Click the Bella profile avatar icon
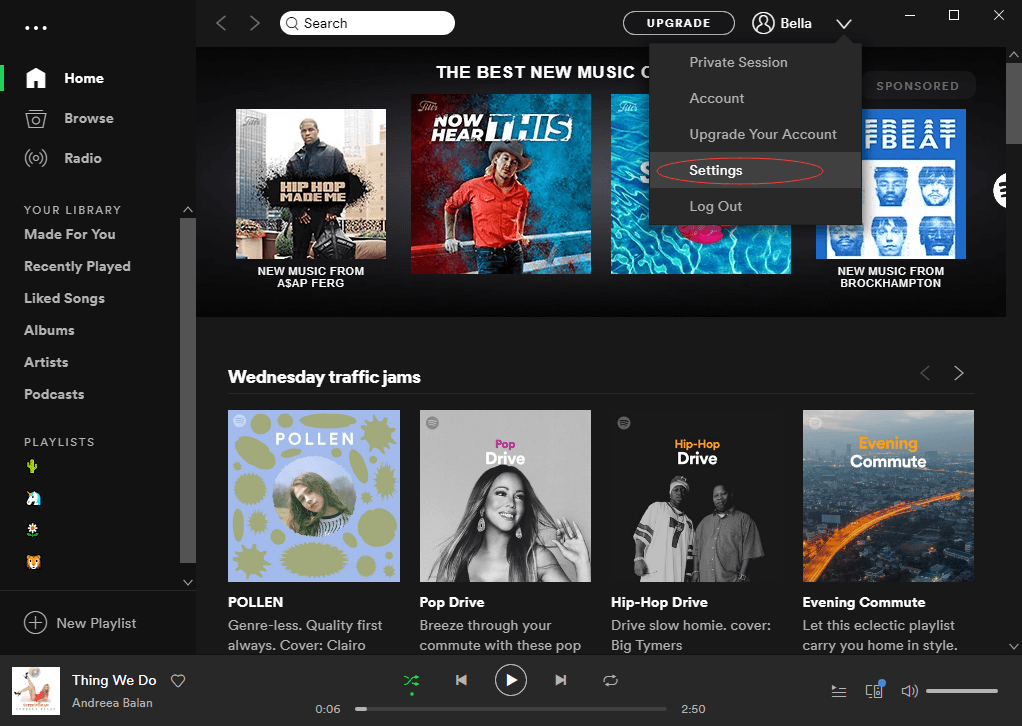The image size is (1022, 726). pyautogui.click(x=763, y=23)
